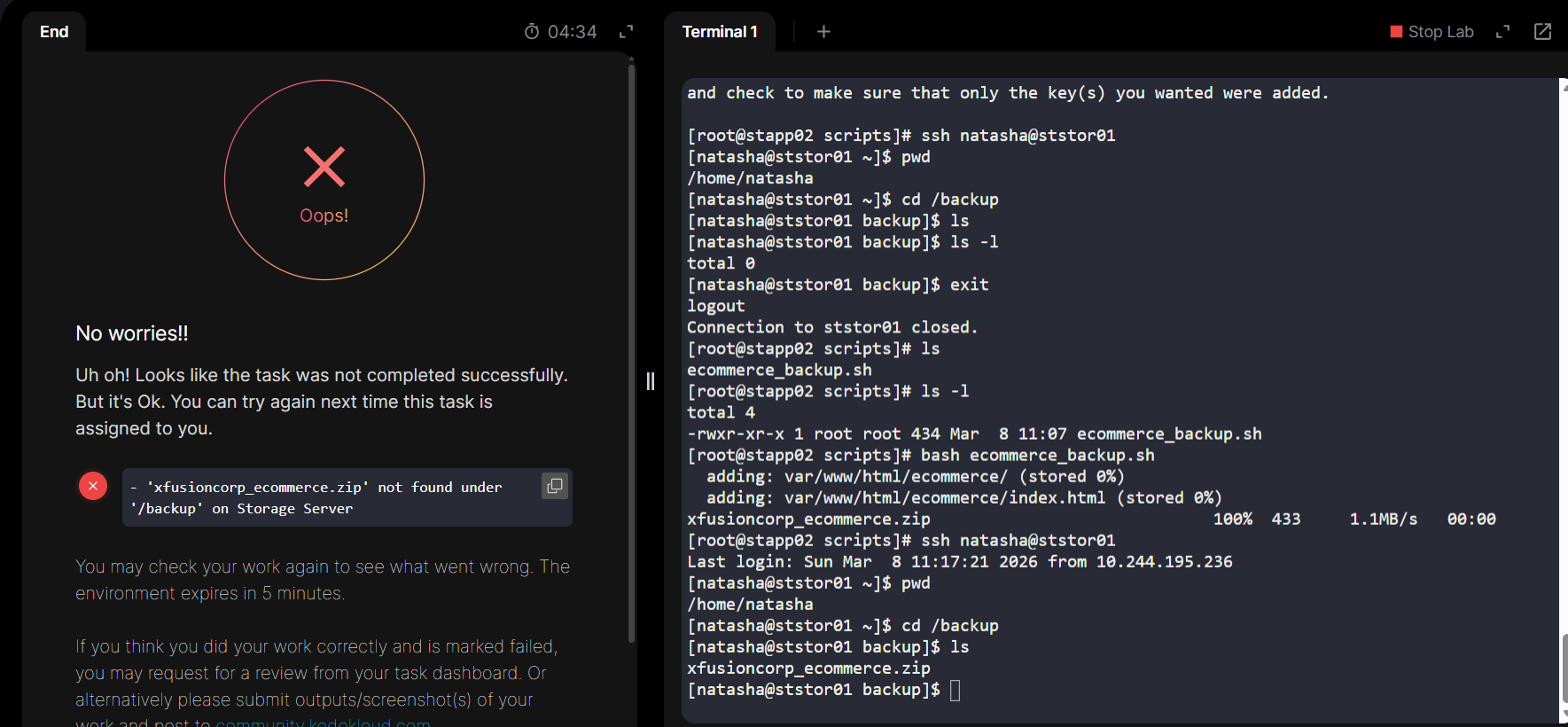
Task: Click the 'Last login' terminal line
Action: [959, 561]
